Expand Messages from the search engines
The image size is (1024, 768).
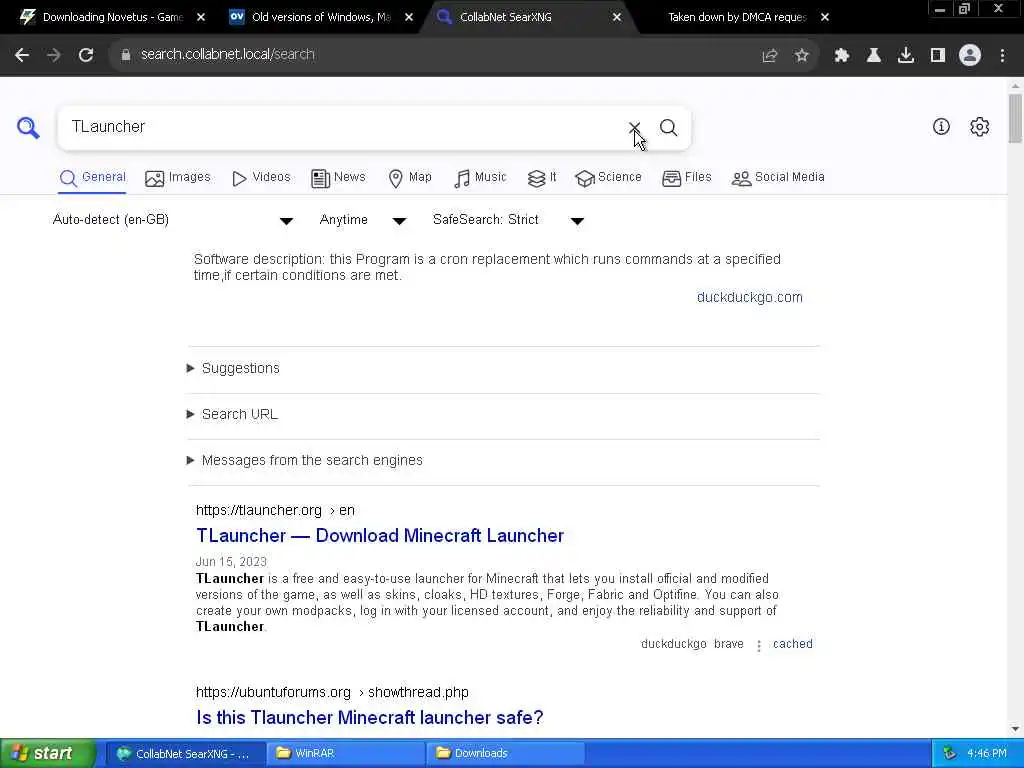coord(305,460)
